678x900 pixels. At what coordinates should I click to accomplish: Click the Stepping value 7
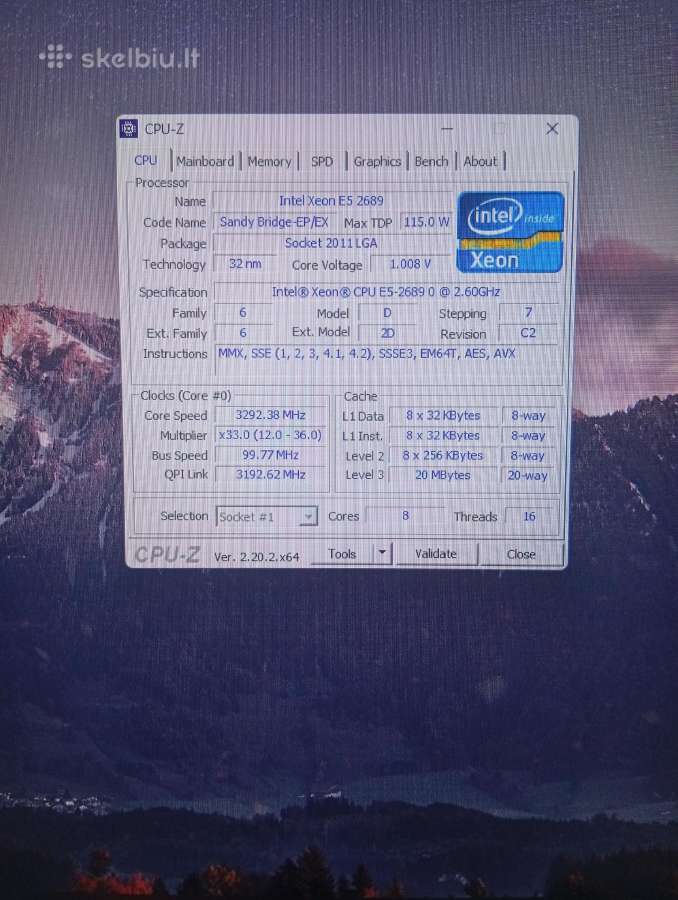[x=528, y=313]
